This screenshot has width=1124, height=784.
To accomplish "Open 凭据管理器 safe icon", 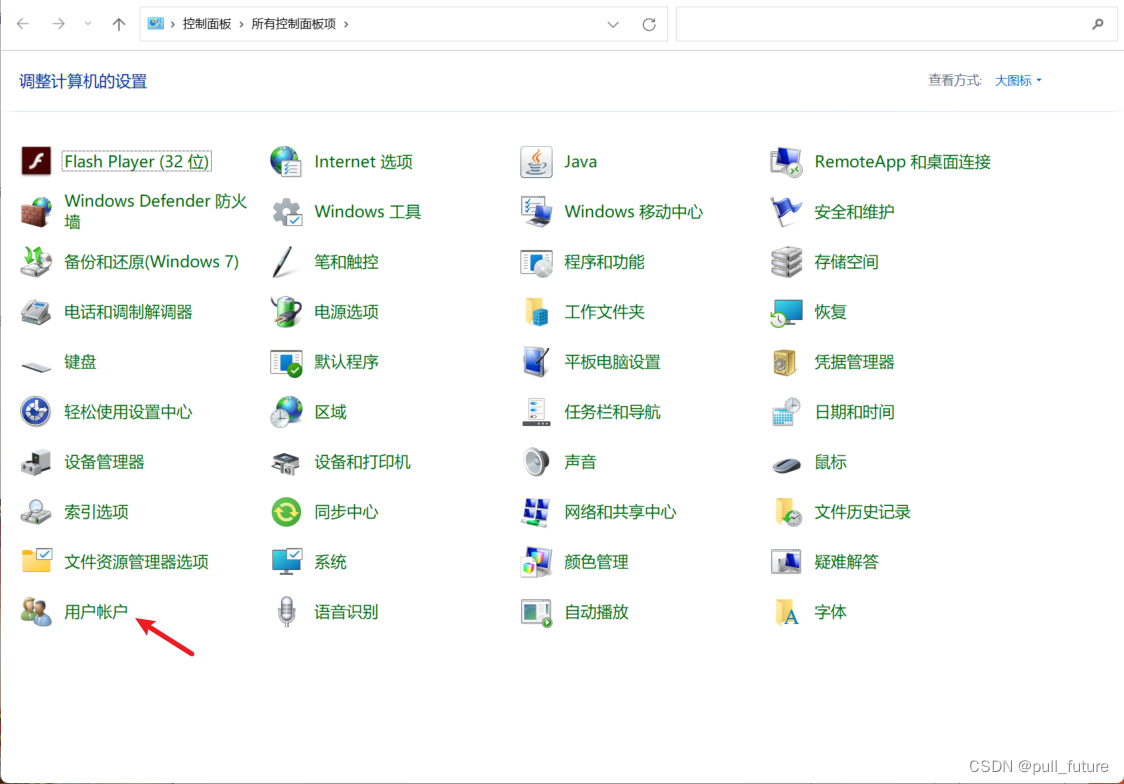I will pos(786,362).
